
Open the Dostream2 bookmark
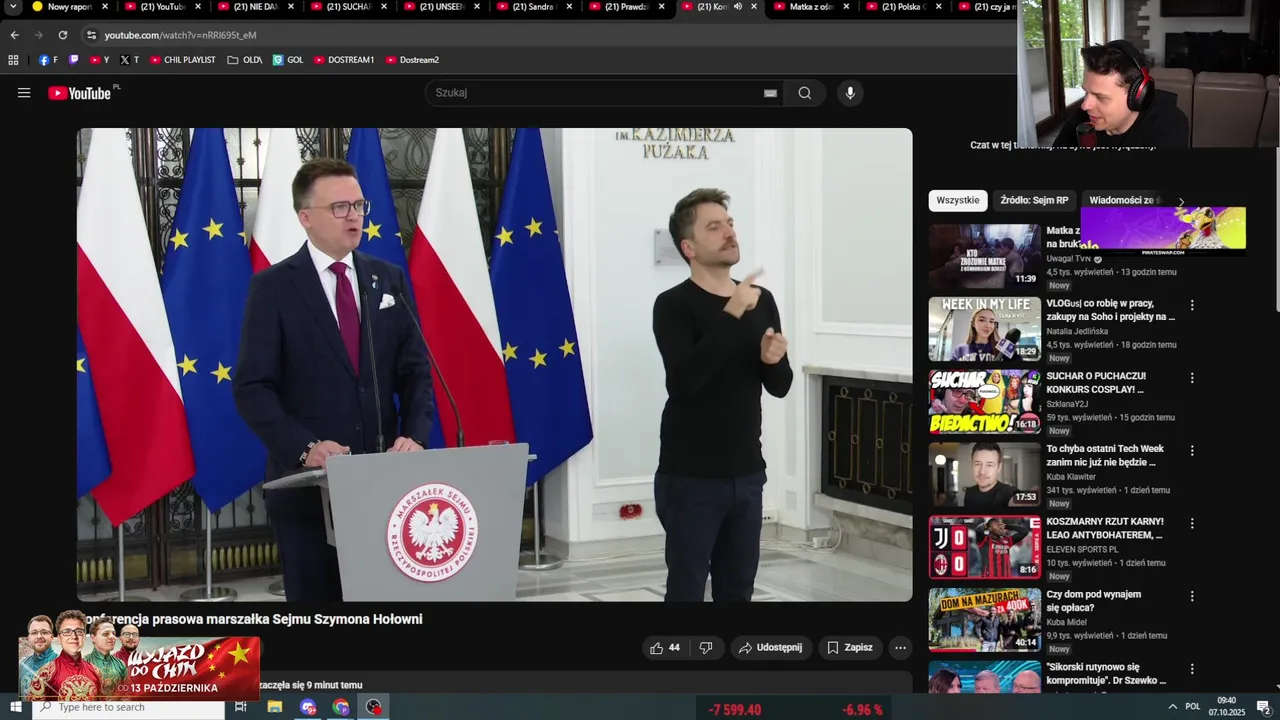click(x=412, y=60)
